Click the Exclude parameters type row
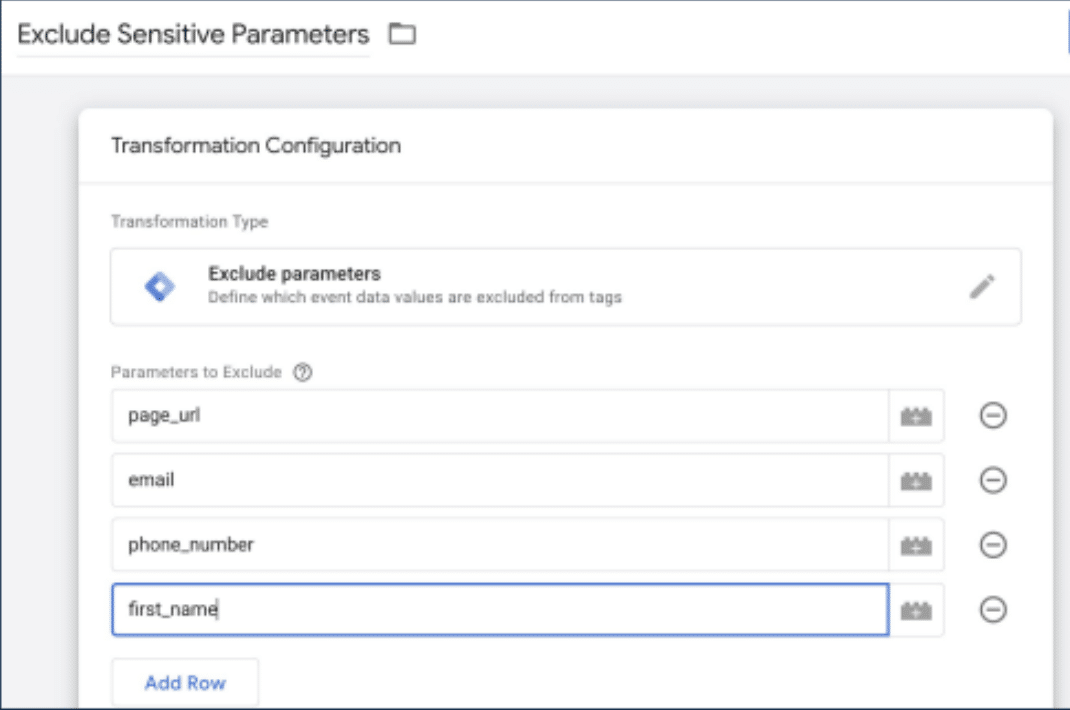Image resolution: width=1070 pixels, height=710 pixels. (500, 286)
